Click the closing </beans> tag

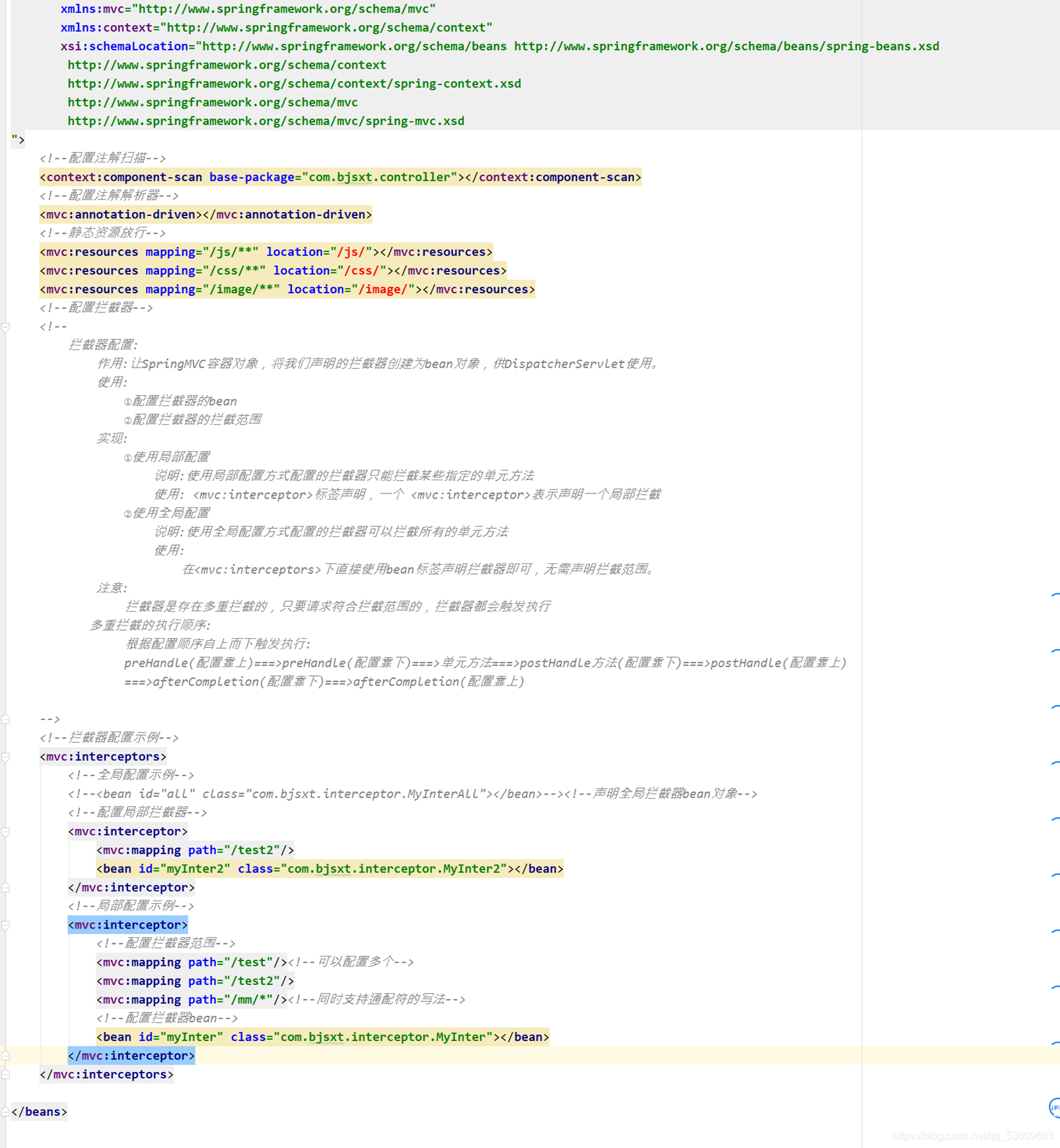click(x=39, y=1112)
